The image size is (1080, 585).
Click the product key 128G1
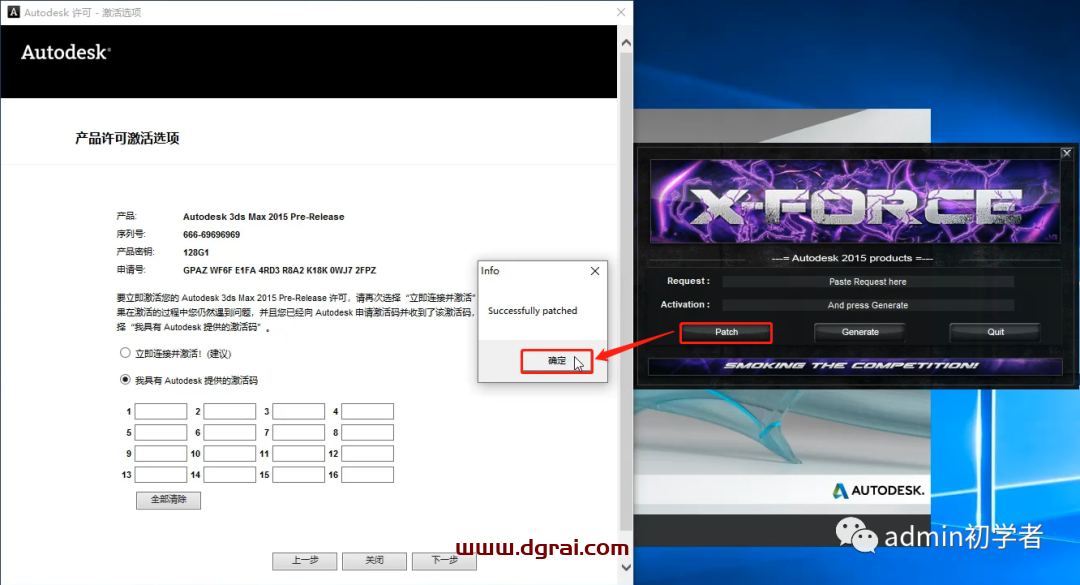coord(196,252)
